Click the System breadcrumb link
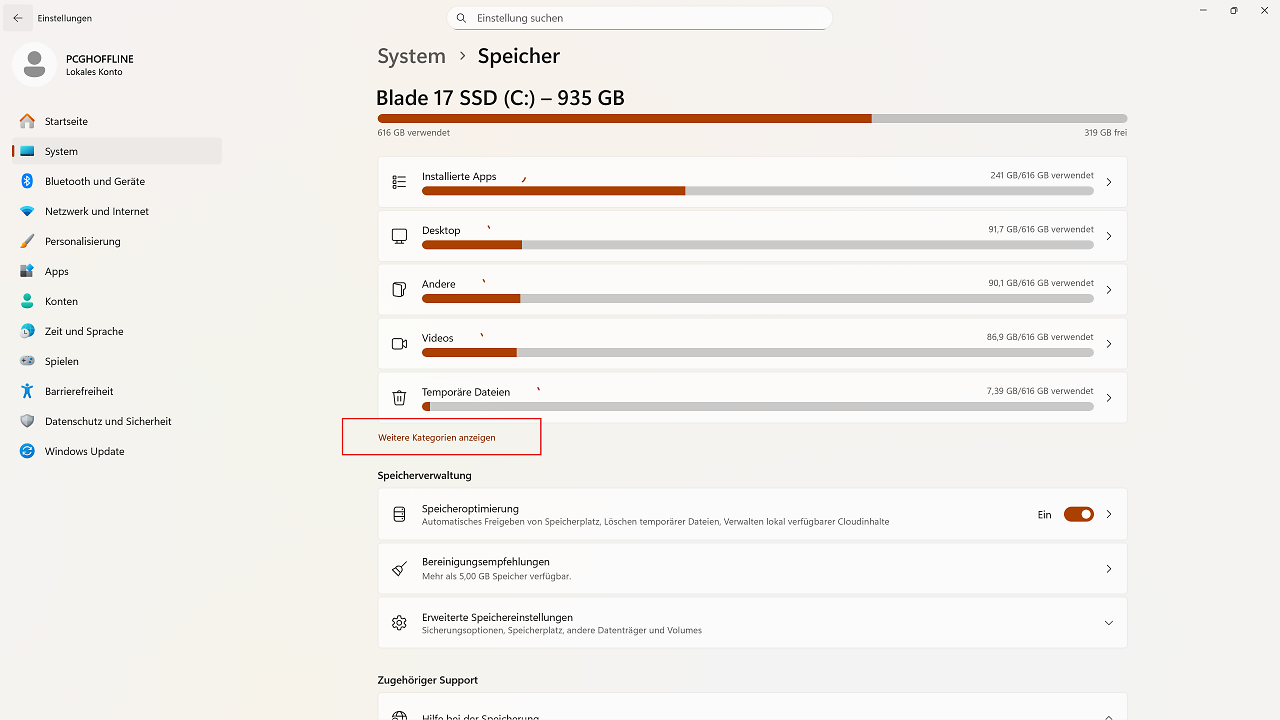 (411, 56)
